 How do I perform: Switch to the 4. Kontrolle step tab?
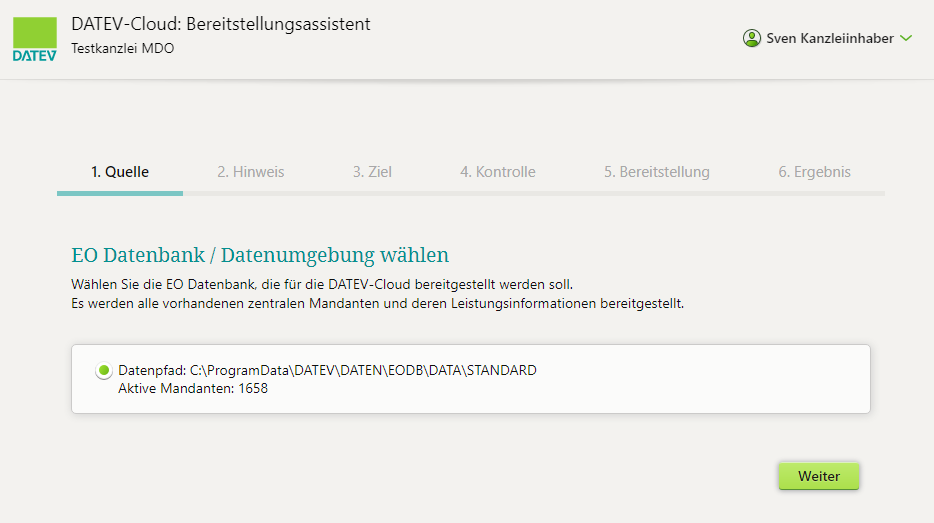(x=497, y=172)
